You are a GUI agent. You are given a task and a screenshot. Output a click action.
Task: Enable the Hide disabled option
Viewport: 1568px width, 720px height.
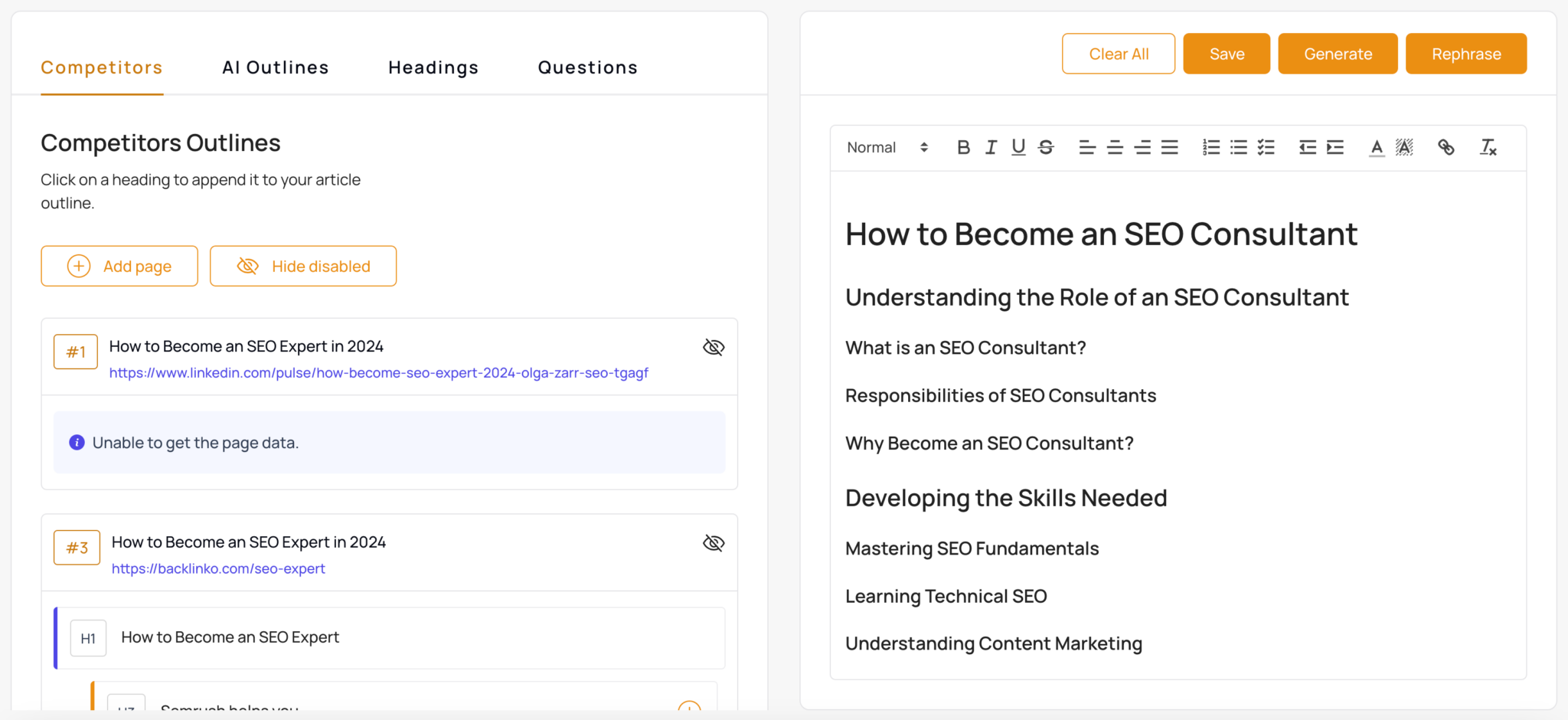[x=302, y=266]
